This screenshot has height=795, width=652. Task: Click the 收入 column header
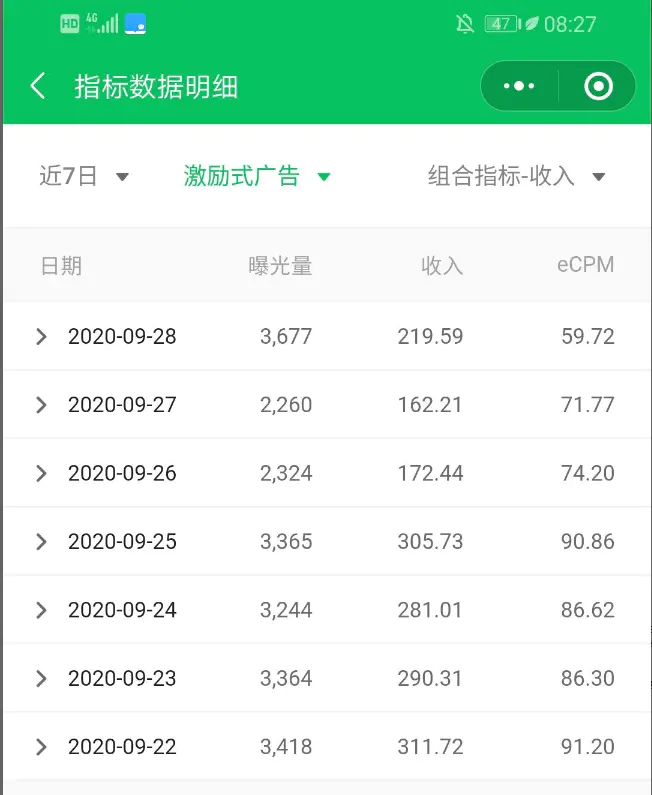(x=442, y=265)
